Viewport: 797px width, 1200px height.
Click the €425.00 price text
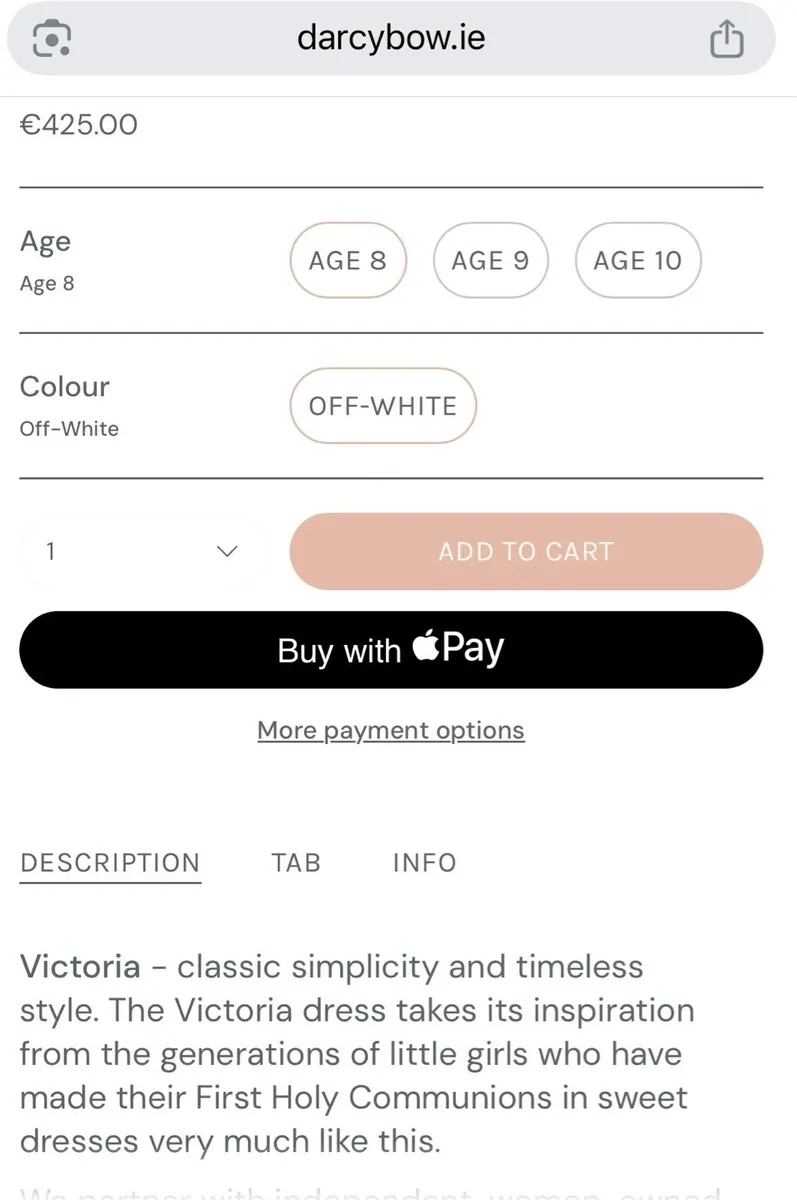tap(79, 125)
